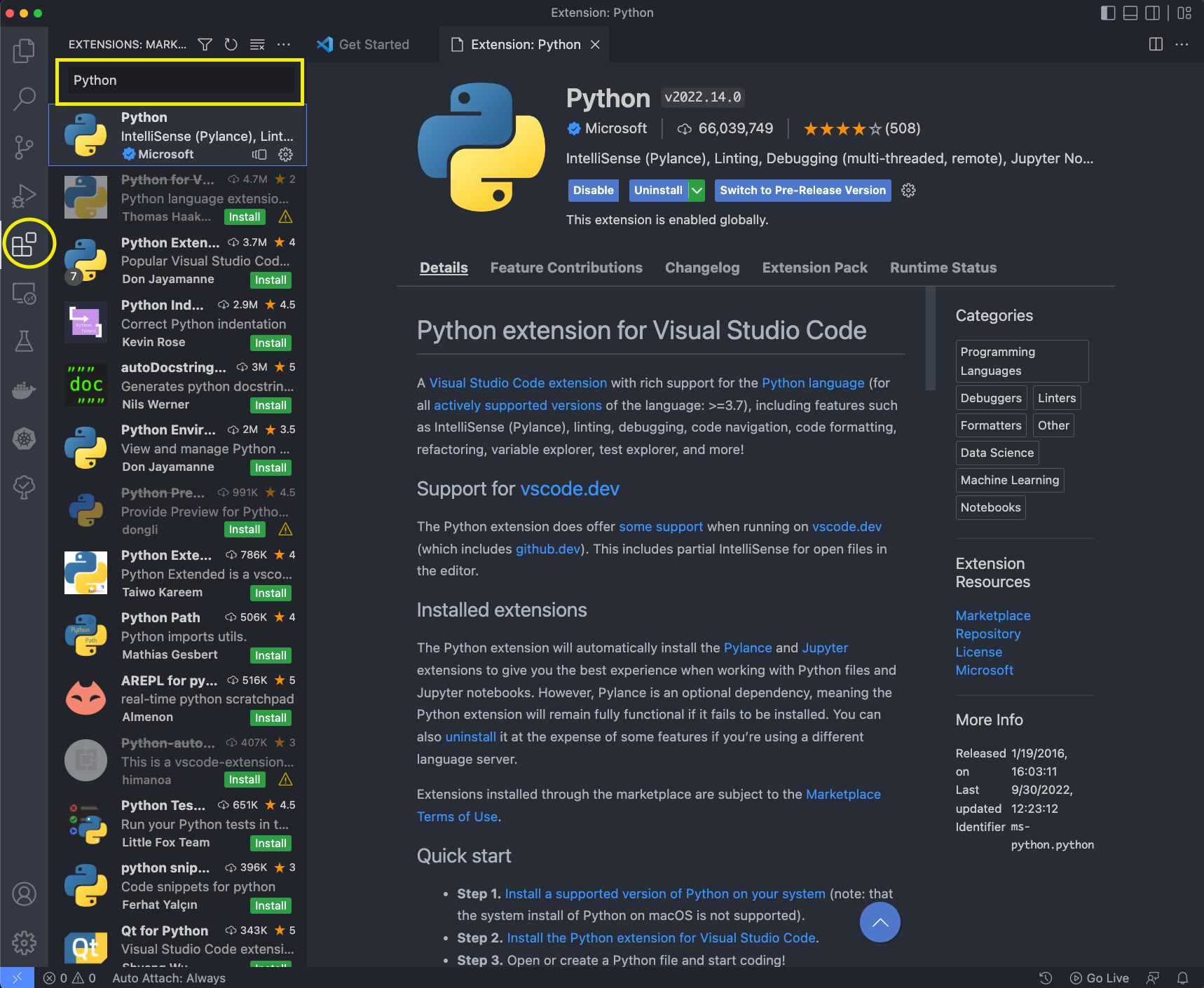Install autoDocstring by Nils Werner
The height and width of the screenshot is (988, 1204).
point(271,405)
